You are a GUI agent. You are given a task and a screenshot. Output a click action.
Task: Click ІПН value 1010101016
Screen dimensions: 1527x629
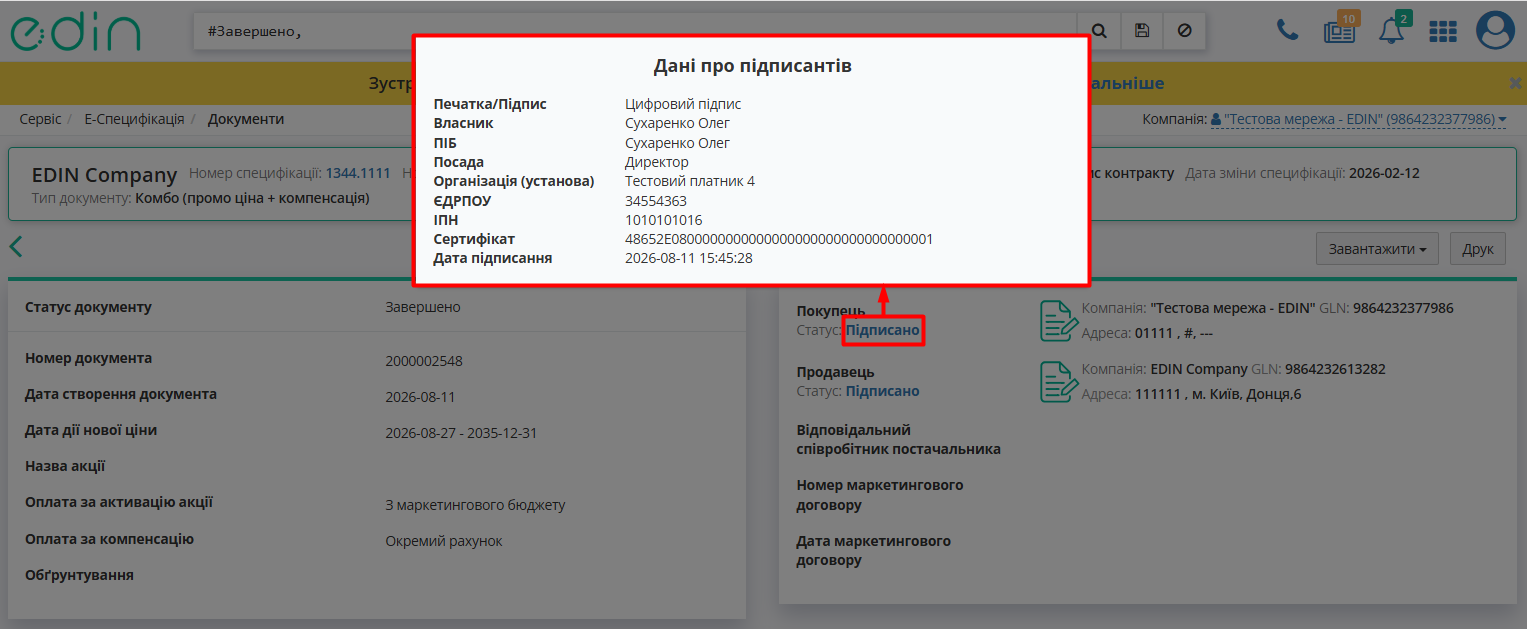coord(664,220)
